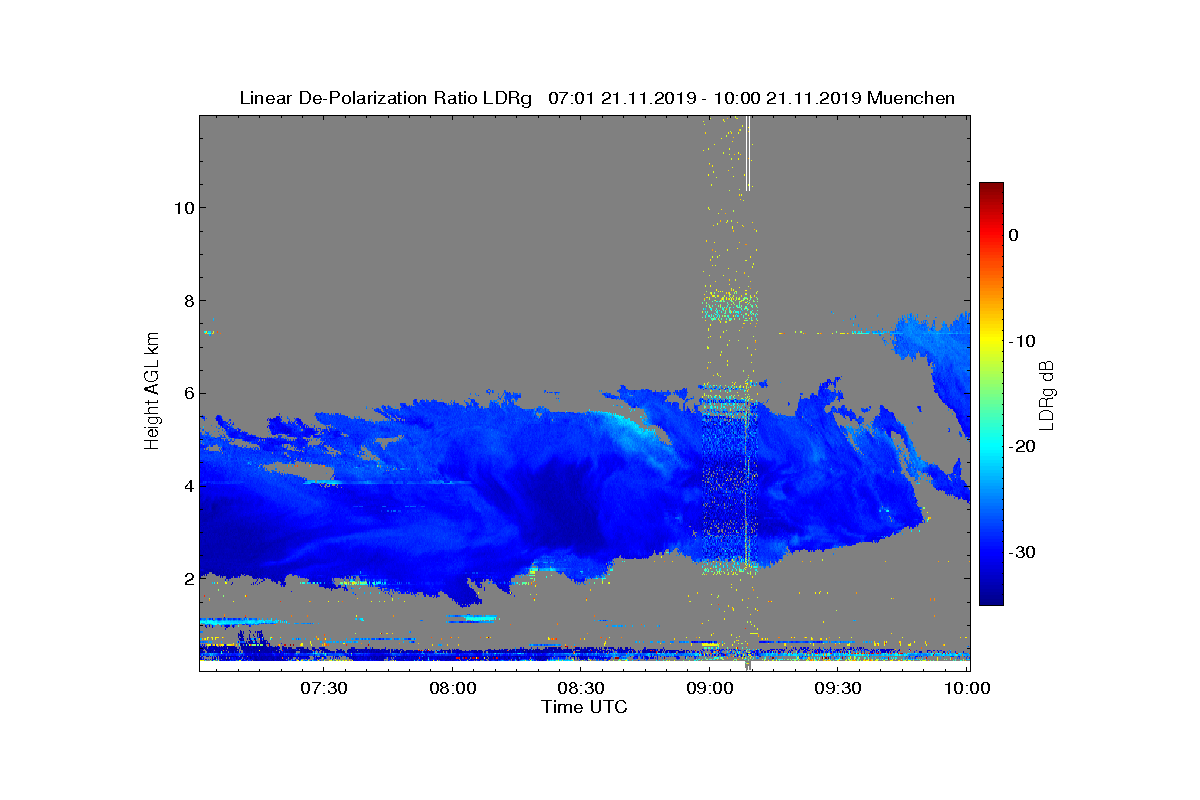
Task: Click the x-axis label Time UTC
Action: click(585, 707)
